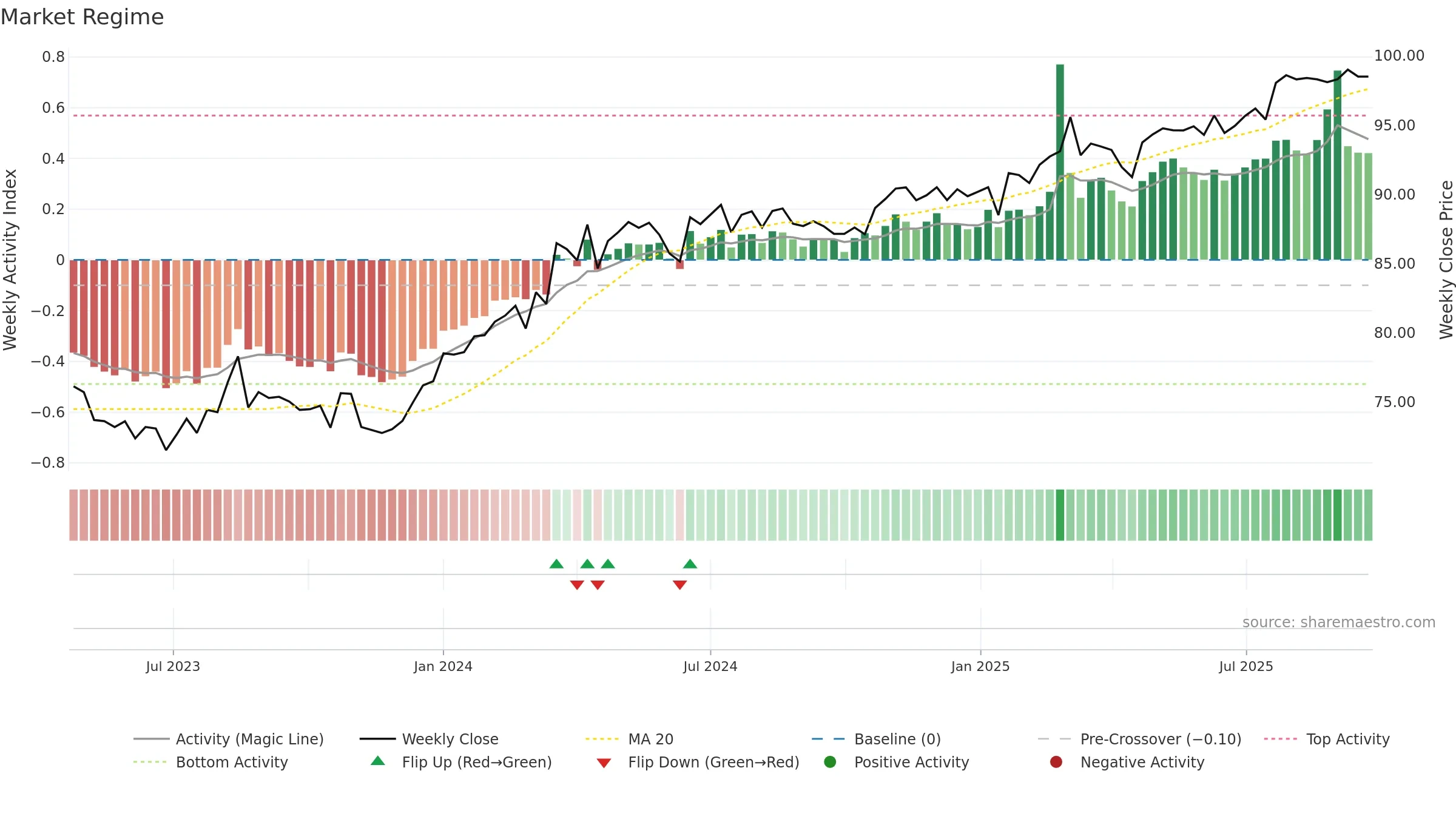This screenshot has height=819, width=1456.
Task: Toggle the Top Activity legend entry
Action: 1327,739
